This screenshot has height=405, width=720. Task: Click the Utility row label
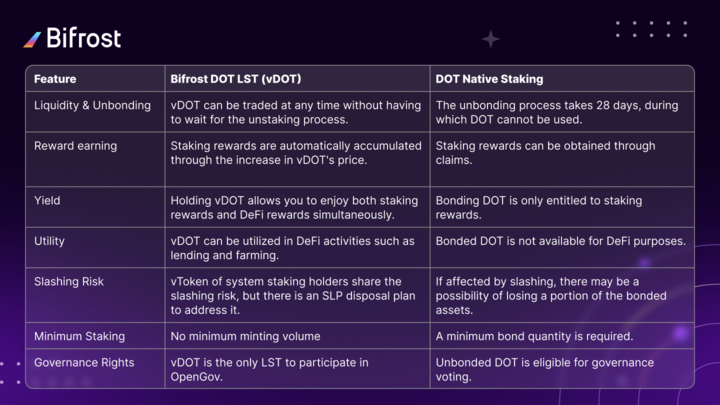49,241
